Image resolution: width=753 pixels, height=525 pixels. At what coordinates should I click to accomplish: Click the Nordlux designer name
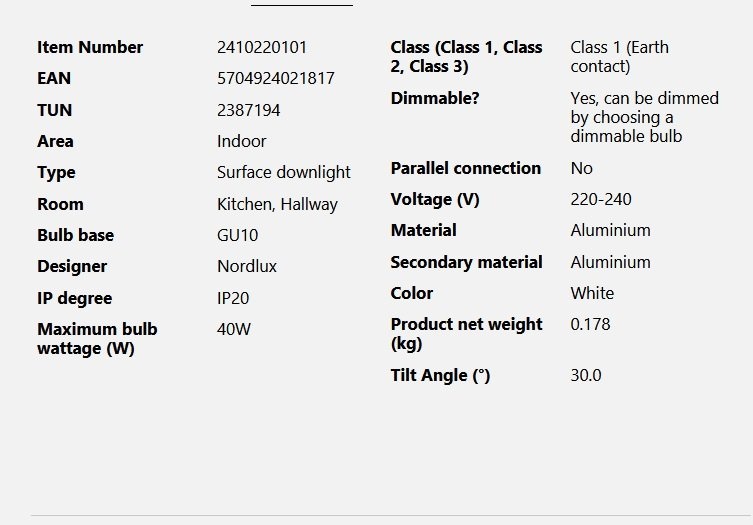tap(247, 266)
